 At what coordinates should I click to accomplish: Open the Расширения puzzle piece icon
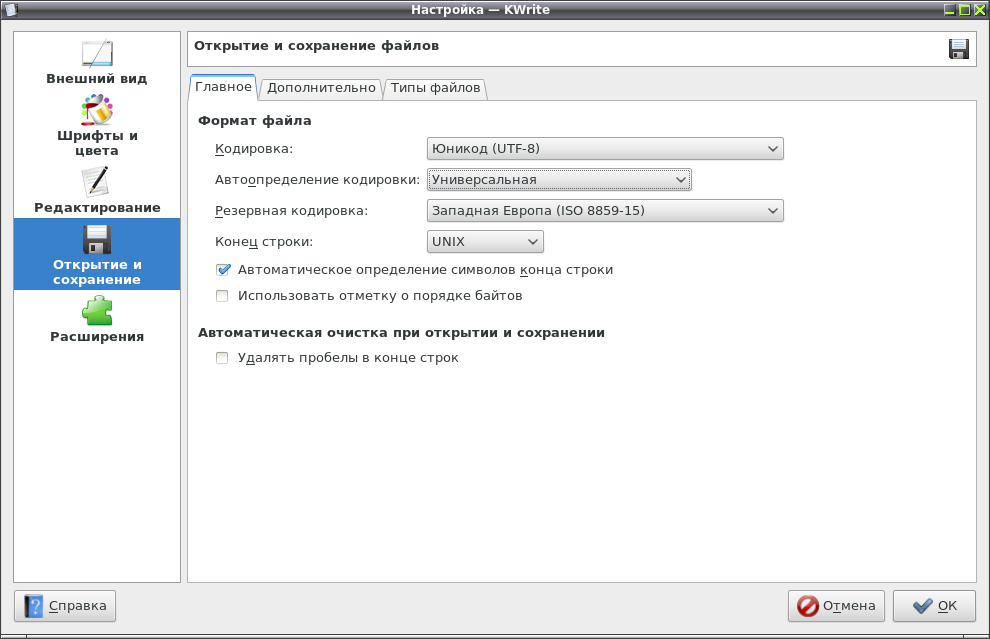click(x=97, y=311)
